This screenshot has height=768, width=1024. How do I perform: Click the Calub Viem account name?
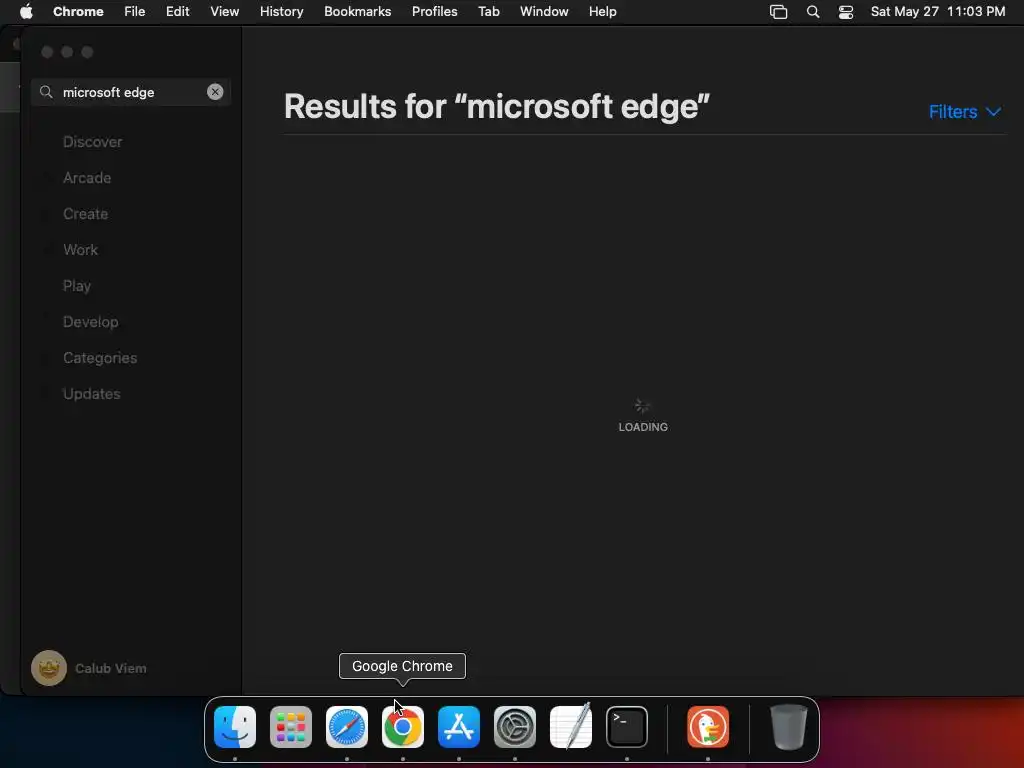point(111,668)
